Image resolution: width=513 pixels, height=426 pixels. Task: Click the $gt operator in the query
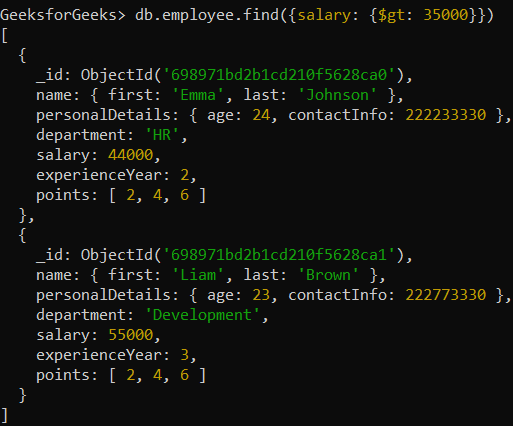[392, 15]
